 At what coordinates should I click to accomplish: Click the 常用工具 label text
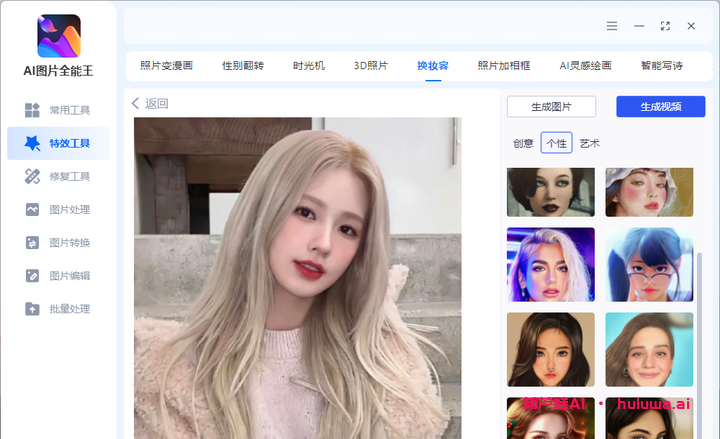click(70, 110)
